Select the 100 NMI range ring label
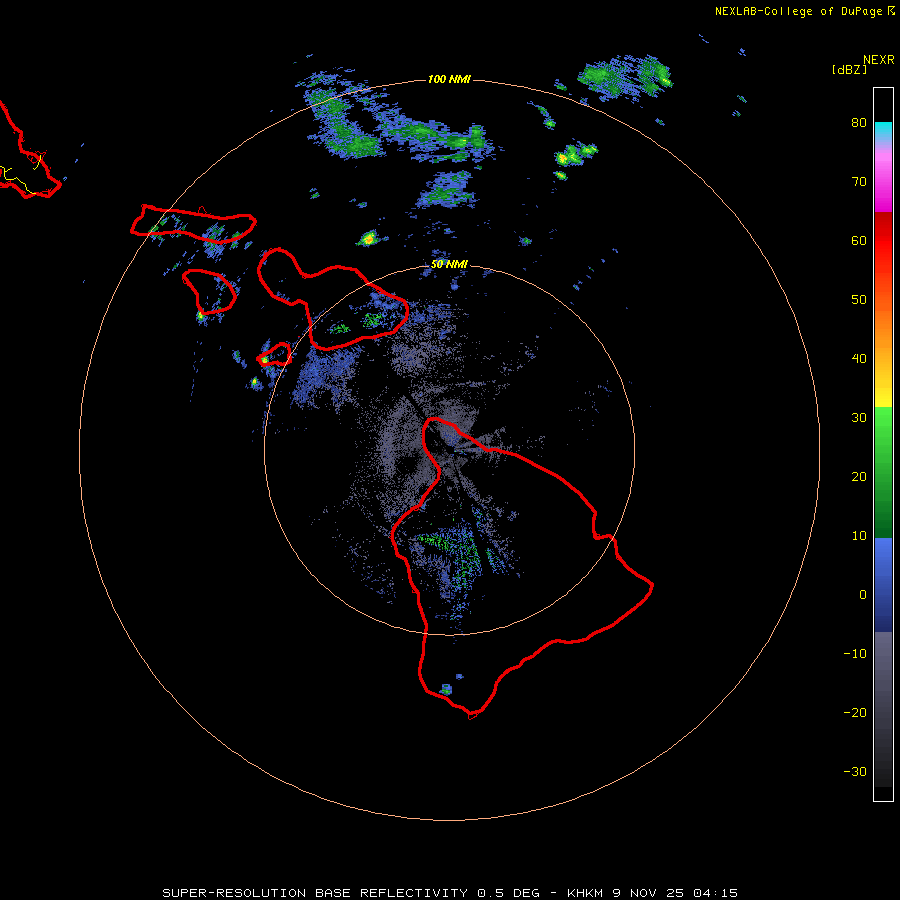The image size is (900, 900). (x=449, y=79)
